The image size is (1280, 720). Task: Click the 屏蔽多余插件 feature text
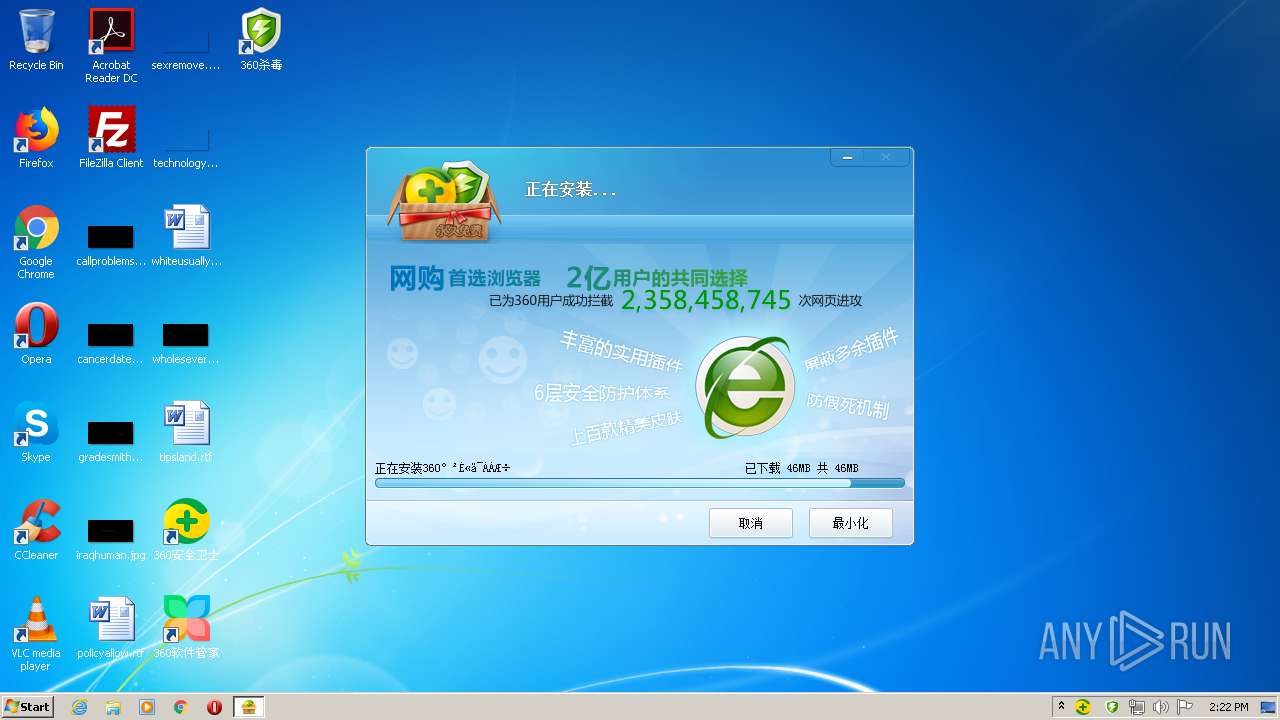(x=852, y=350)
